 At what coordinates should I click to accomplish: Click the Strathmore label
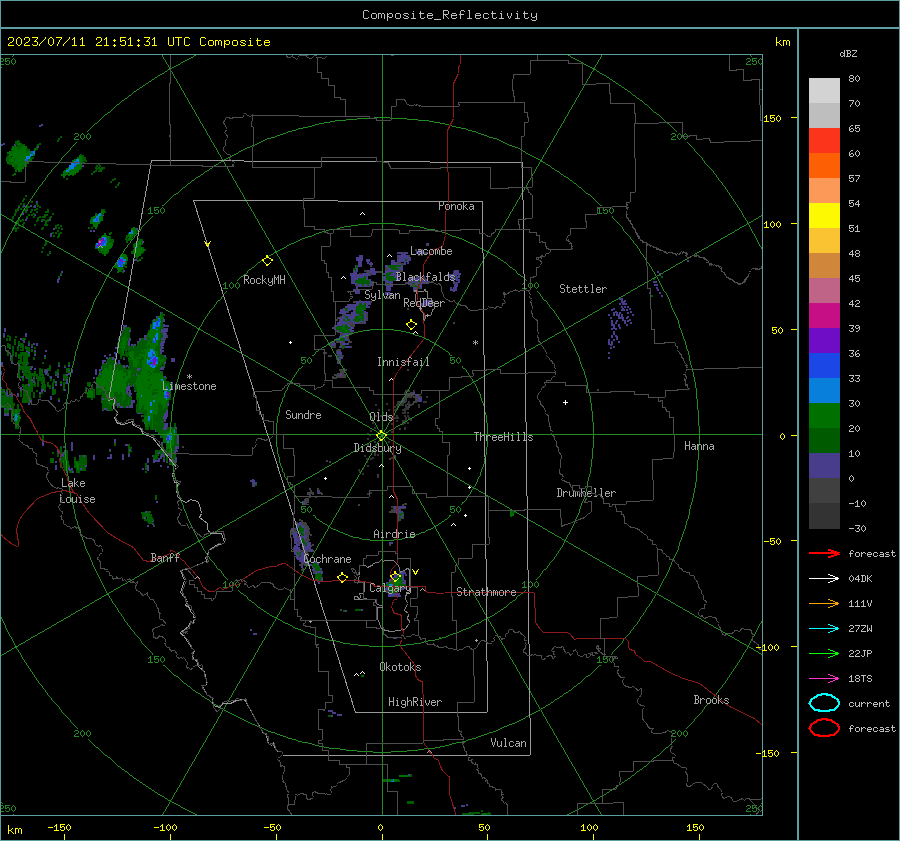pyautogui.click(x=486, y=592)
